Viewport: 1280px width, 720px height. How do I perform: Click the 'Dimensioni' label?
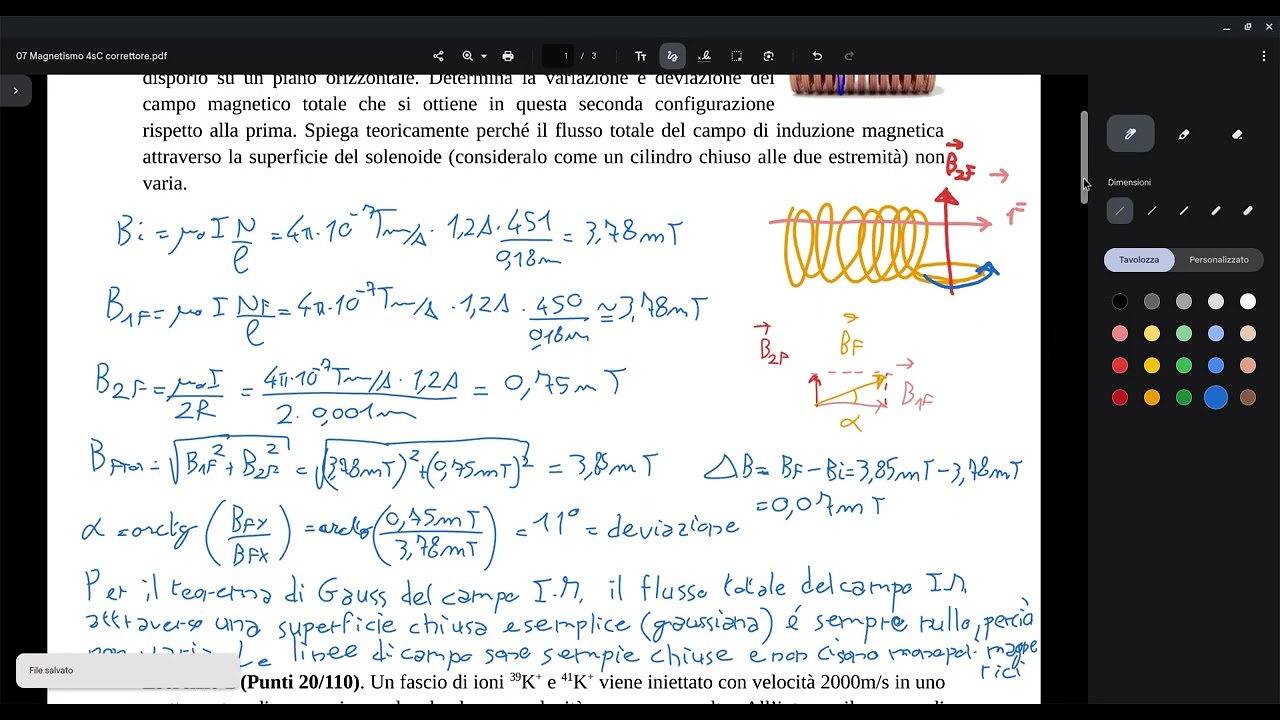[x=1129, y=183]
